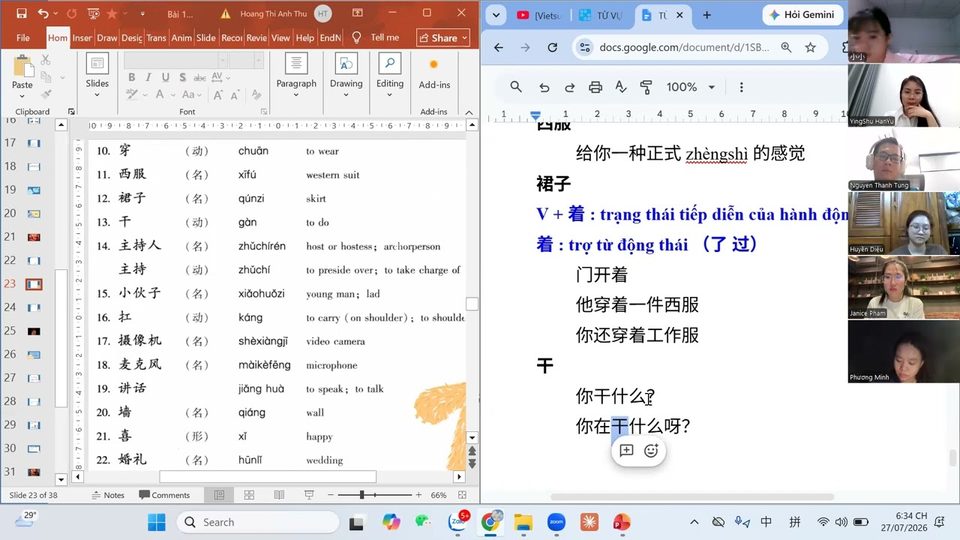Expand the Paragraph ribbon group
The image size is (960, 540).
click(x=296, y=75)
